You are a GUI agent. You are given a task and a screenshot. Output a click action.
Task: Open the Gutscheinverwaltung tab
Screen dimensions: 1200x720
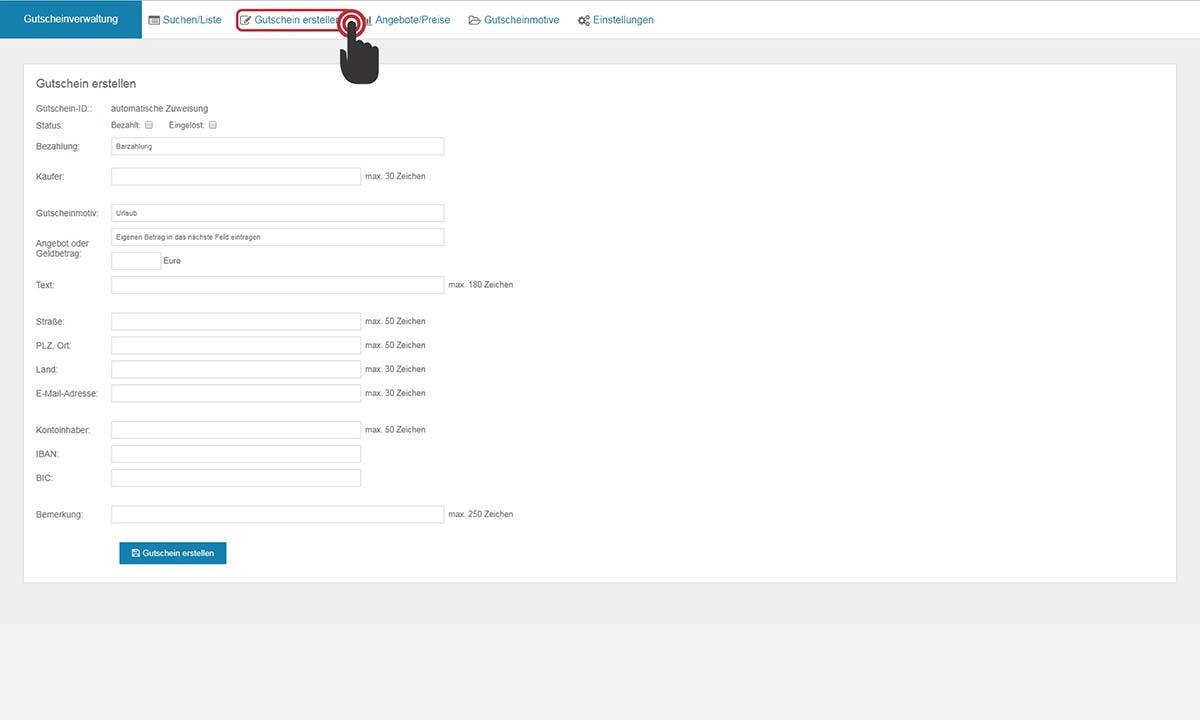pos(70,19)
